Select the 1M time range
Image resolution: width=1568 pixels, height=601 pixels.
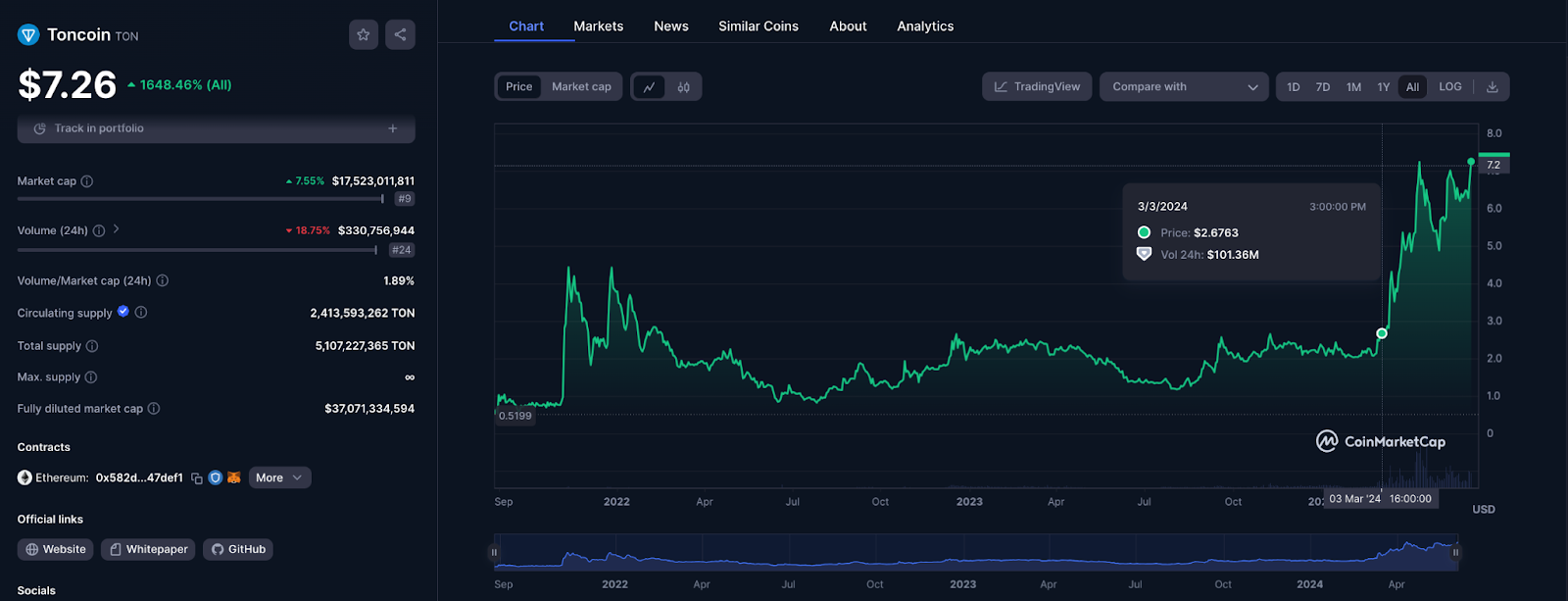(1353, 87)
